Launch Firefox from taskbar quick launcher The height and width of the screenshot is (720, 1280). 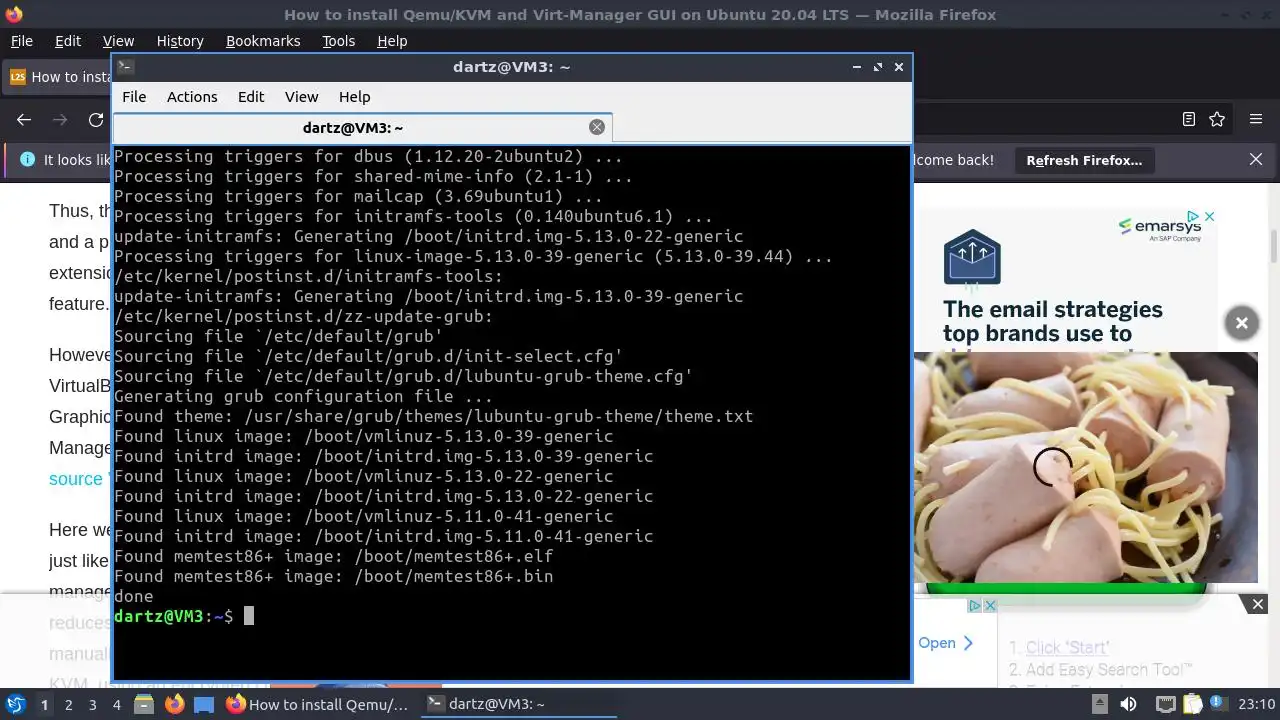175,704
